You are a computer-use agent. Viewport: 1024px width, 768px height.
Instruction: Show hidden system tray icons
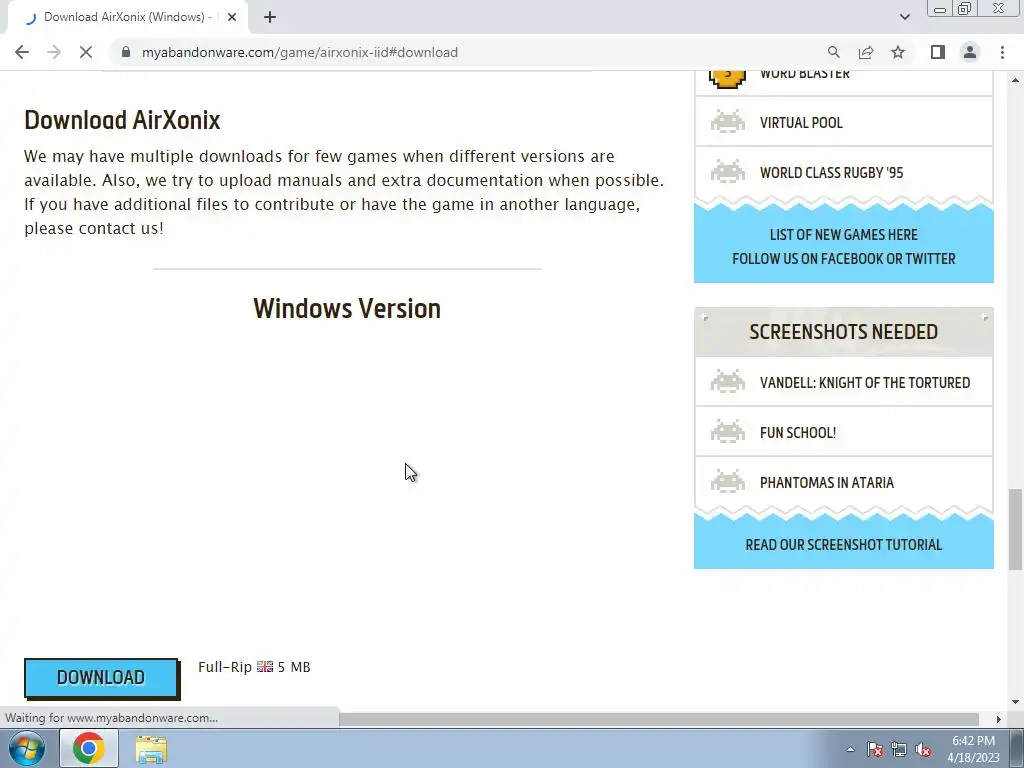click(850, 749)
